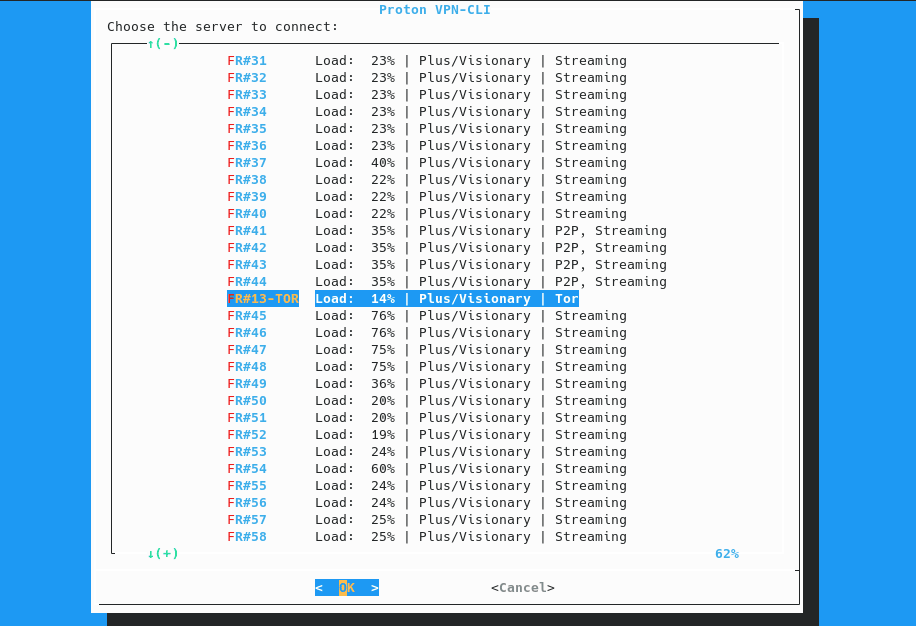Choose P2P server FR#43
The image size is (916, 626).
coord(447,265)
